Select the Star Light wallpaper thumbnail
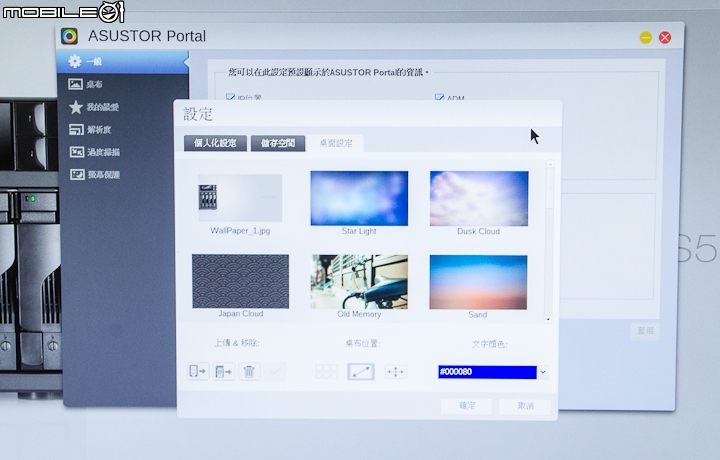The height and width of the screenshot is (460, 720). (x=359, y=198)
